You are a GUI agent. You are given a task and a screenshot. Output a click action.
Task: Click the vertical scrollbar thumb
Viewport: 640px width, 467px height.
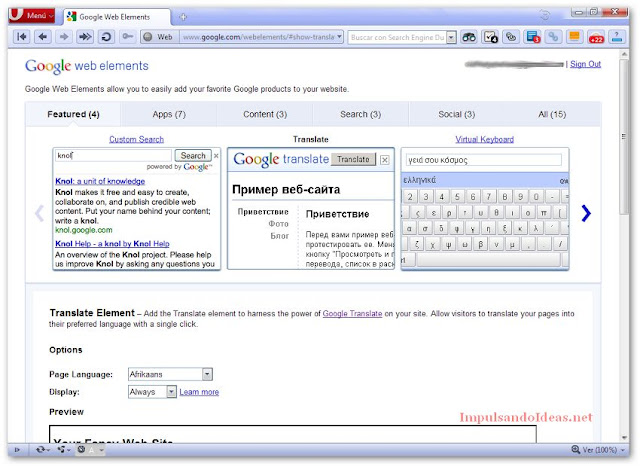(624, 136)
